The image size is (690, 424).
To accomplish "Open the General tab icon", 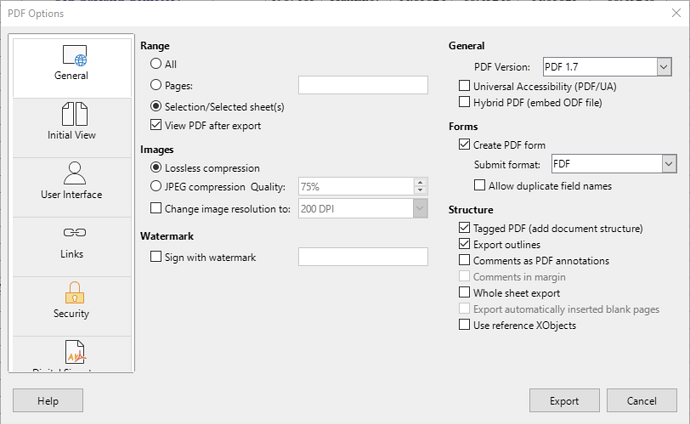I will 75,55.
